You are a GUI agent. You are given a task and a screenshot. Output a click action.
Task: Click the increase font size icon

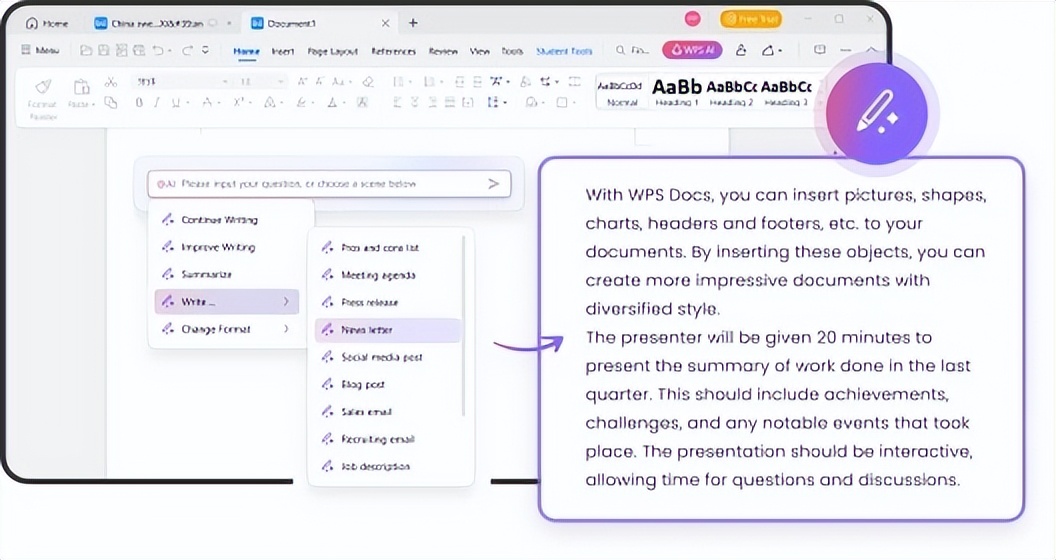tap(302, 81)
